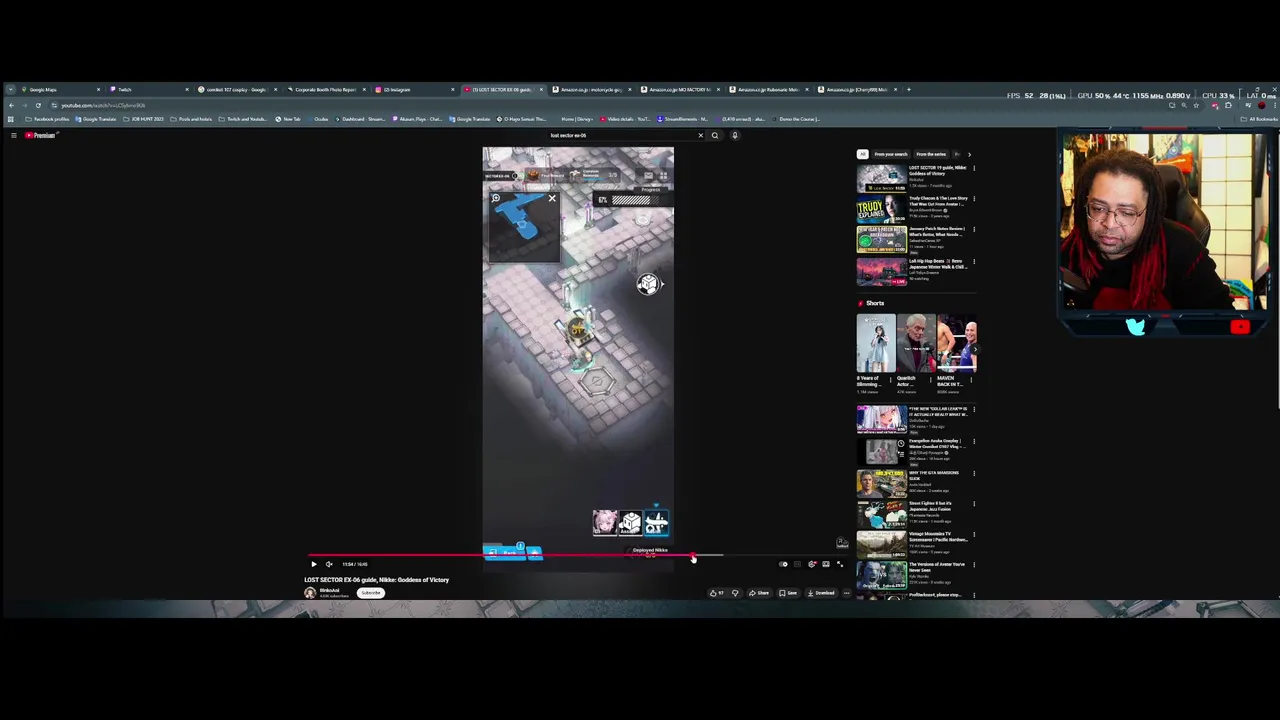Close the LOST SECTOR EX-06 browser tab
Screen dimensions: 1280x720
[x=541, y=89]
